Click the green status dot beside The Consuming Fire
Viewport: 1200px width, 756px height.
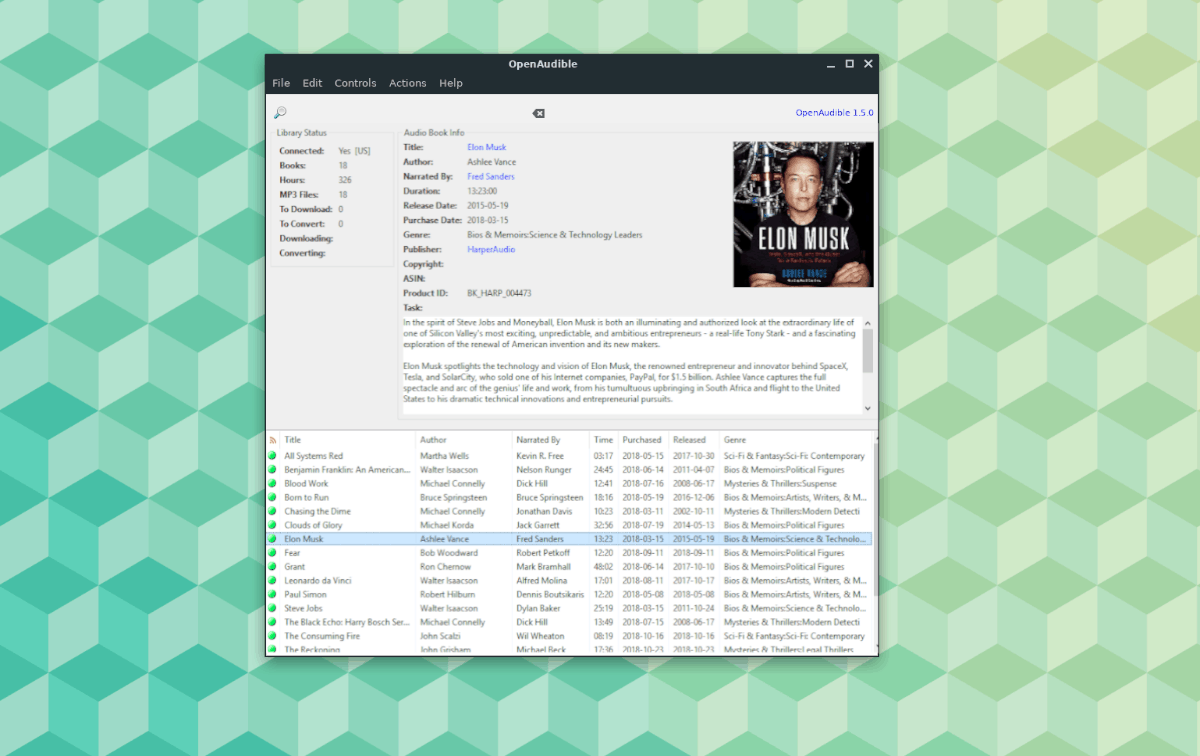point(274,635)
